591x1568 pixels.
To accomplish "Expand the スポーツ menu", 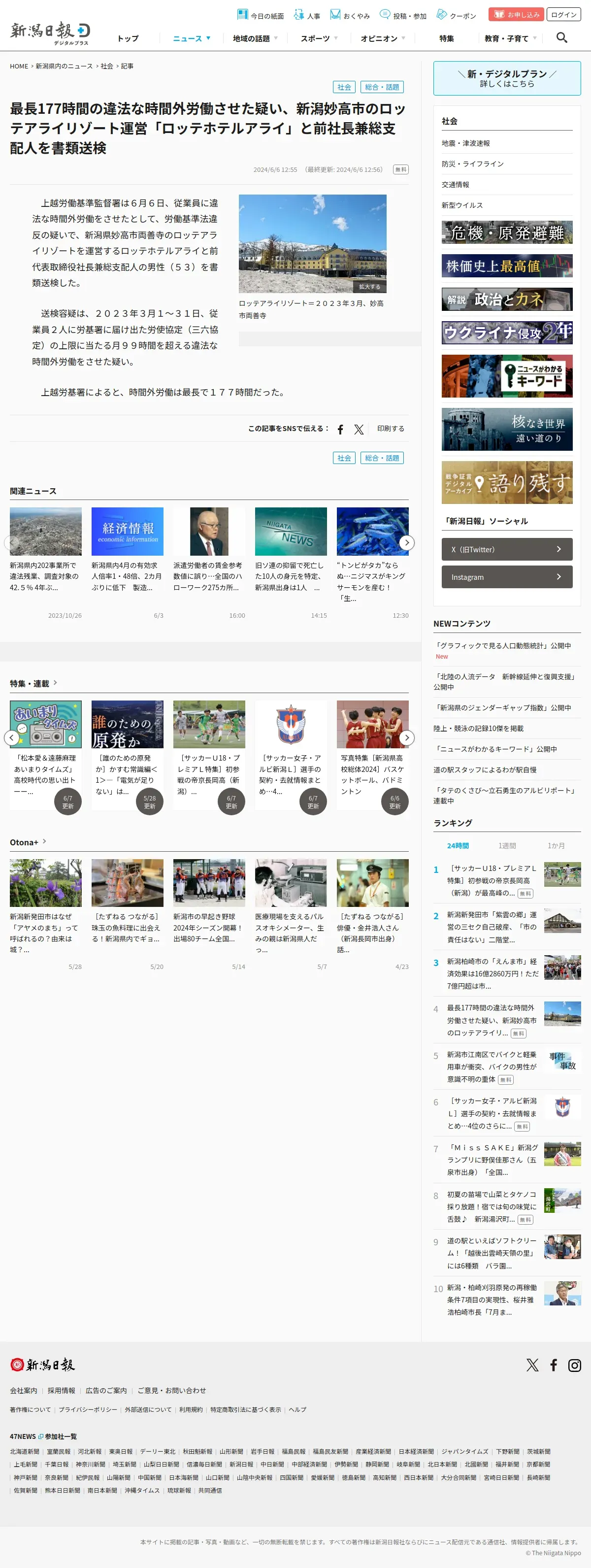I will tap(319, 38).
